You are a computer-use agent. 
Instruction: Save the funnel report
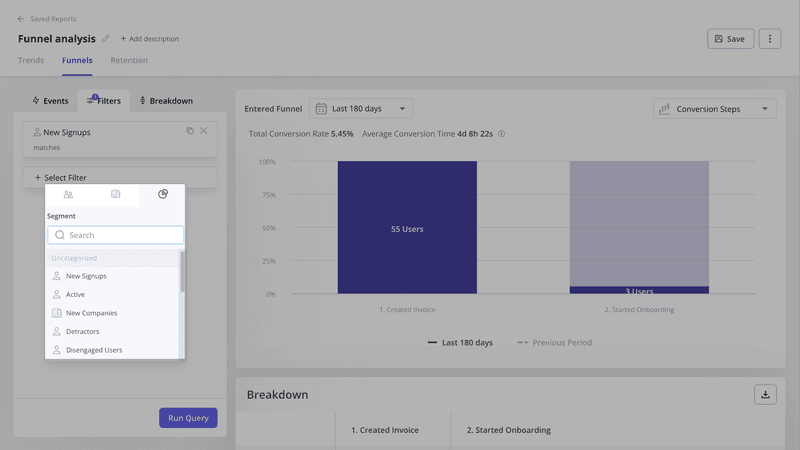tap(730, 39)
